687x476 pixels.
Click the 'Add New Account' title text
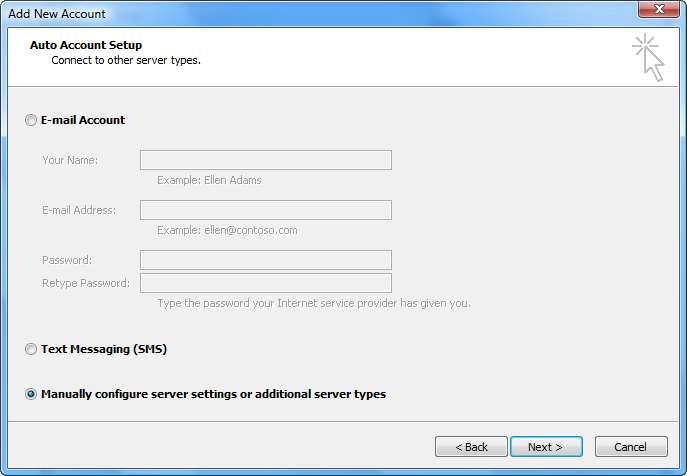point(57,14)
